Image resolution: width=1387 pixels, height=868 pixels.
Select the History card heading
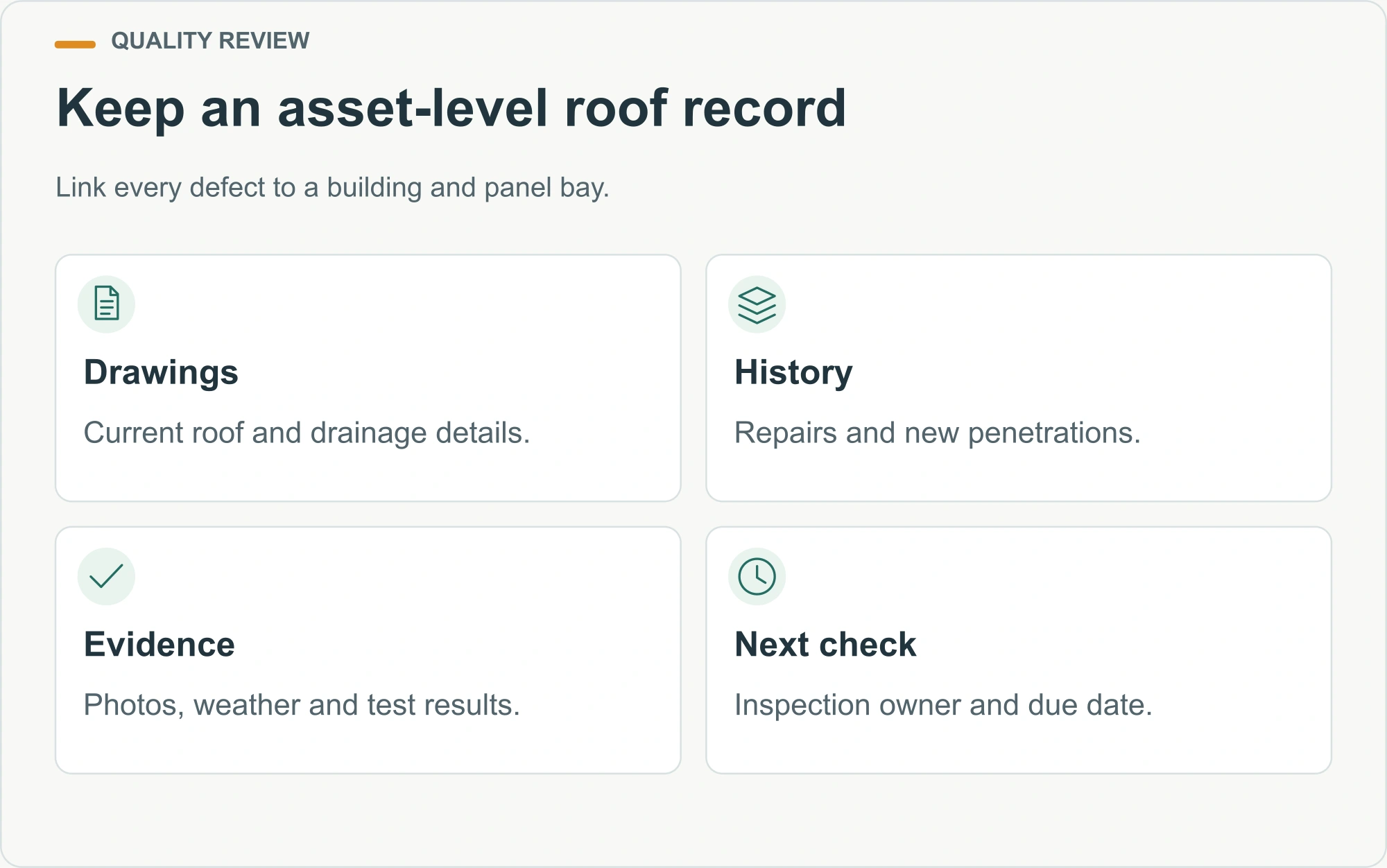click(793, 373)
